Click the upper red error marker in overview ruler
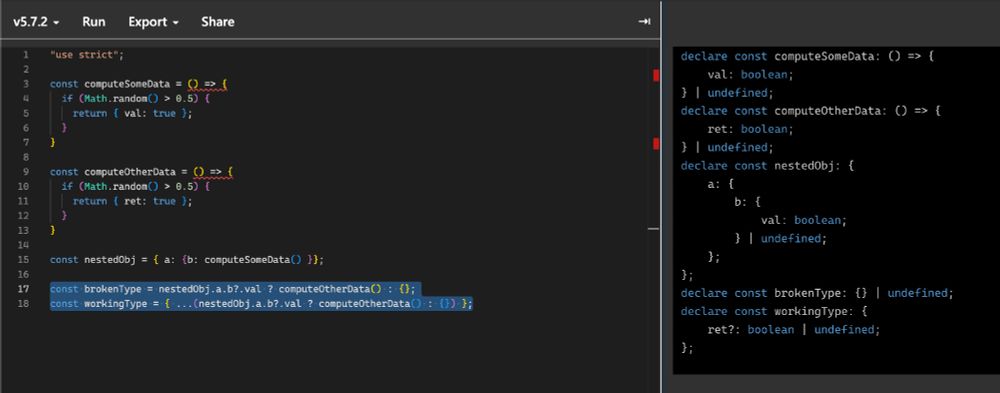The image size is (1000, 393). click(656, 75)
